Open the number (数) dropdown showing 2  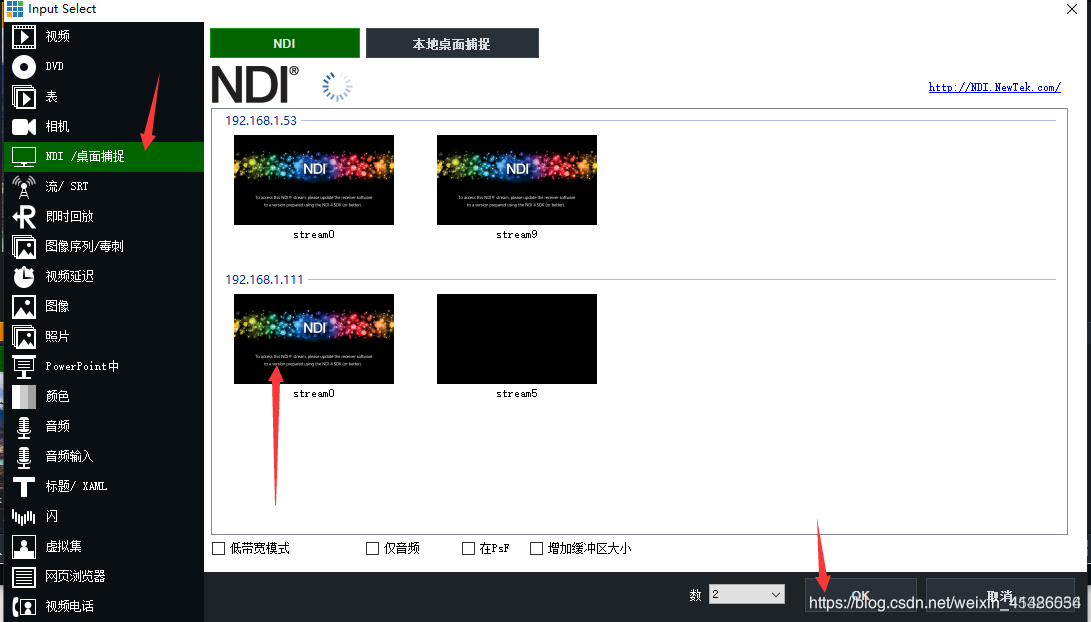pyautogui.click(x=747, y=594)
